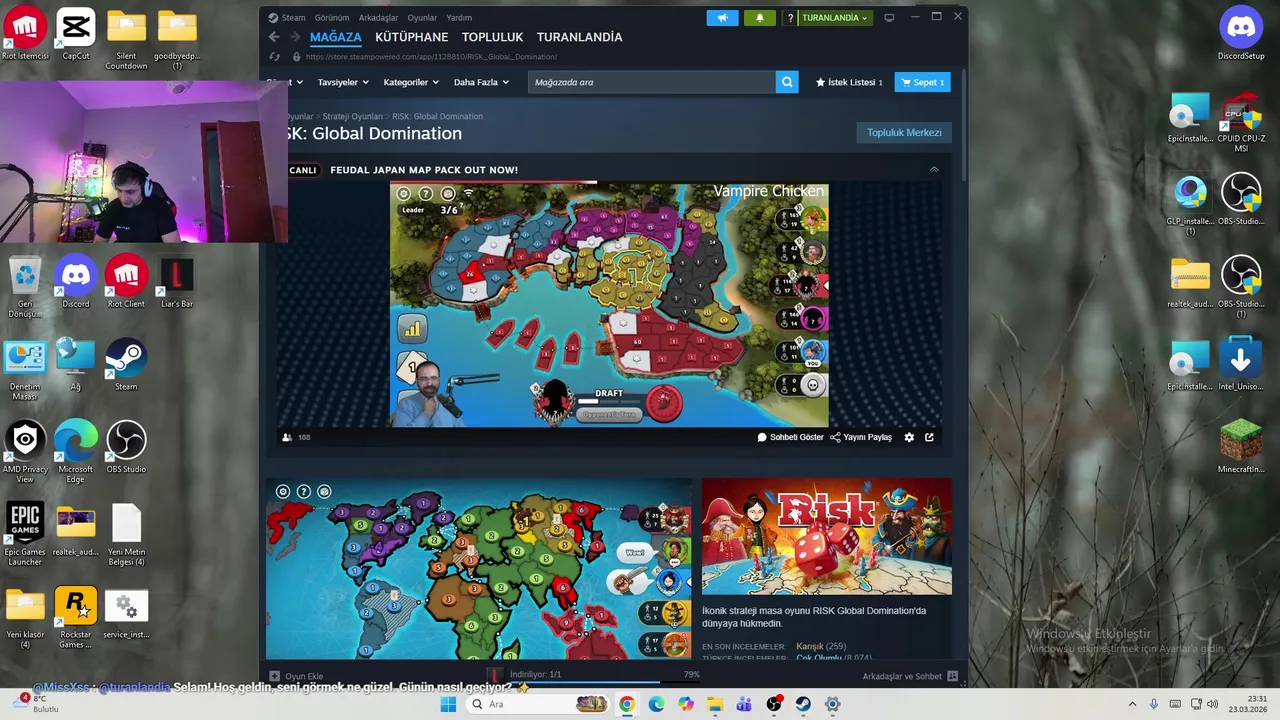
Task: Switch to KÜTÜPHANE tab
Action: point(411,37)
